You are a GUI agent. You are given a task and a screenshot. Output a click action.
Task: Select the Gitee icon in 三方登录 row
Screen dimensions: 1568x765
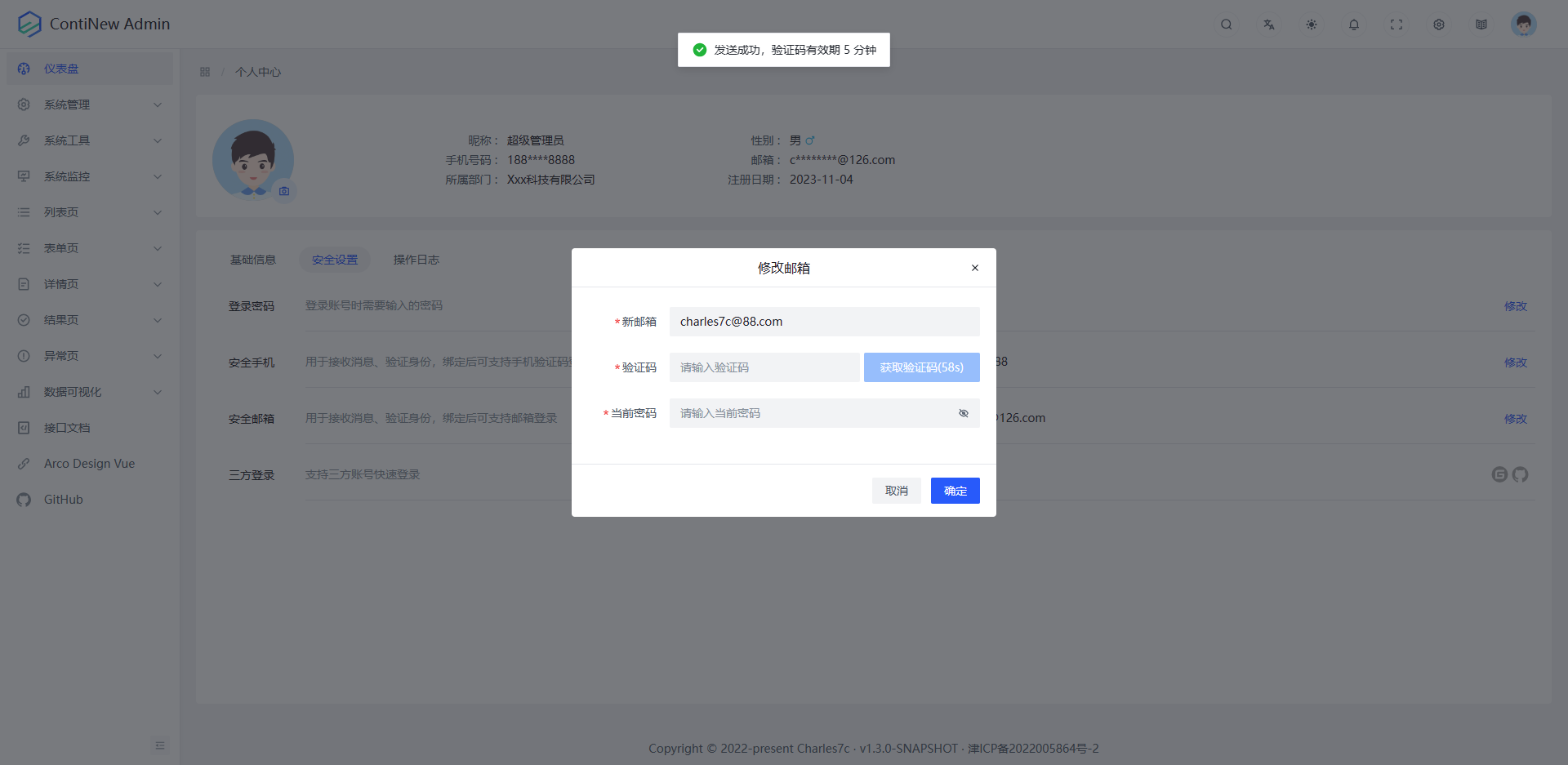(x=1499, y=474)
